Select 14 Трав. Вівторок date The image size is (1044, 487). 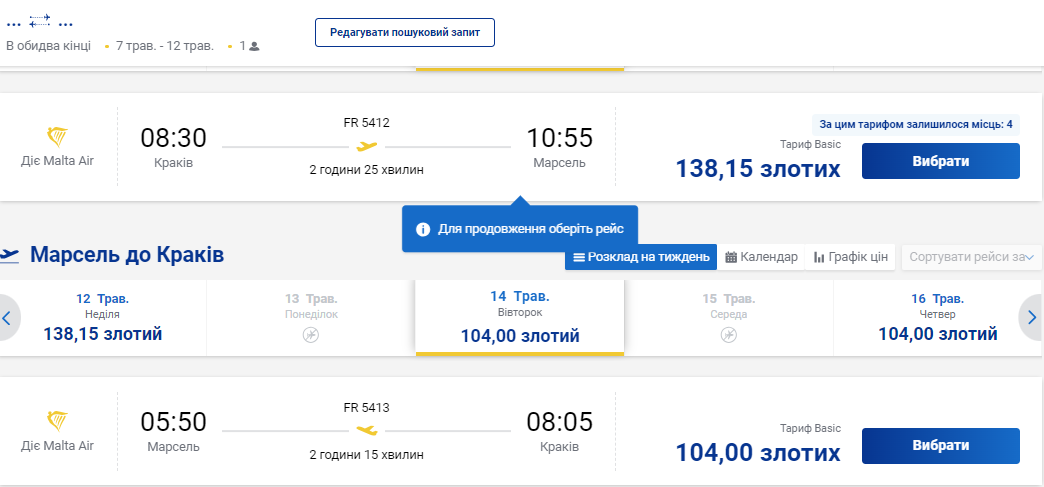coord(520,317)
